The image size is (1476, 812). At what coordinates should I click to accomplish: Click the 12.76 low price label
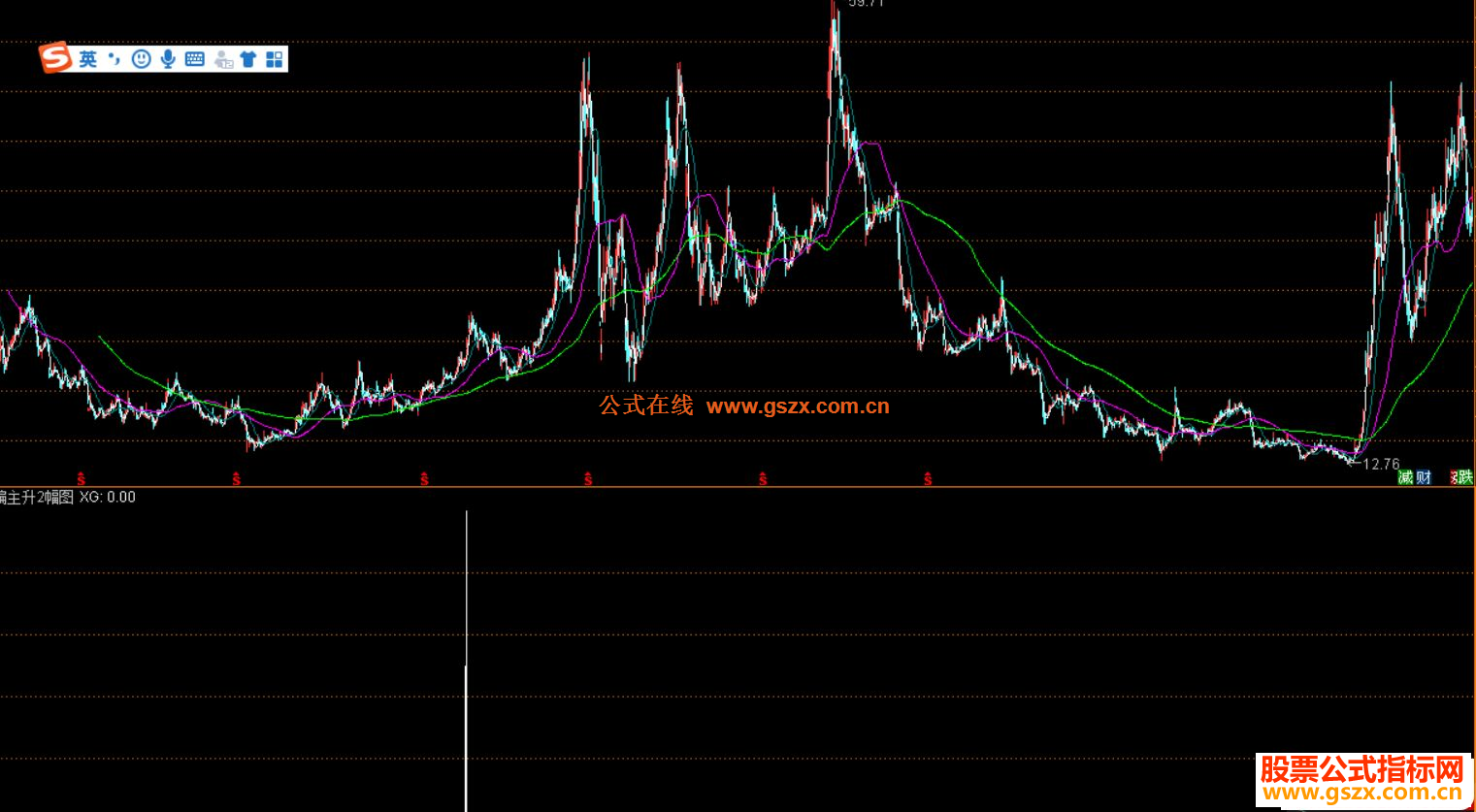pos(1381,464)
